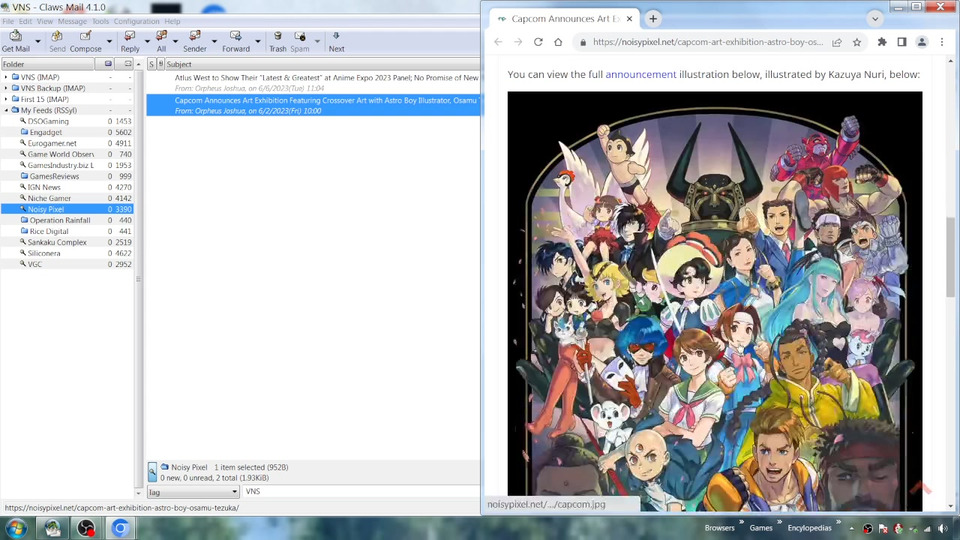This screenshot has height=540, width=960.
Task: Click the share page icon in address bar
Action: point(837,42)
